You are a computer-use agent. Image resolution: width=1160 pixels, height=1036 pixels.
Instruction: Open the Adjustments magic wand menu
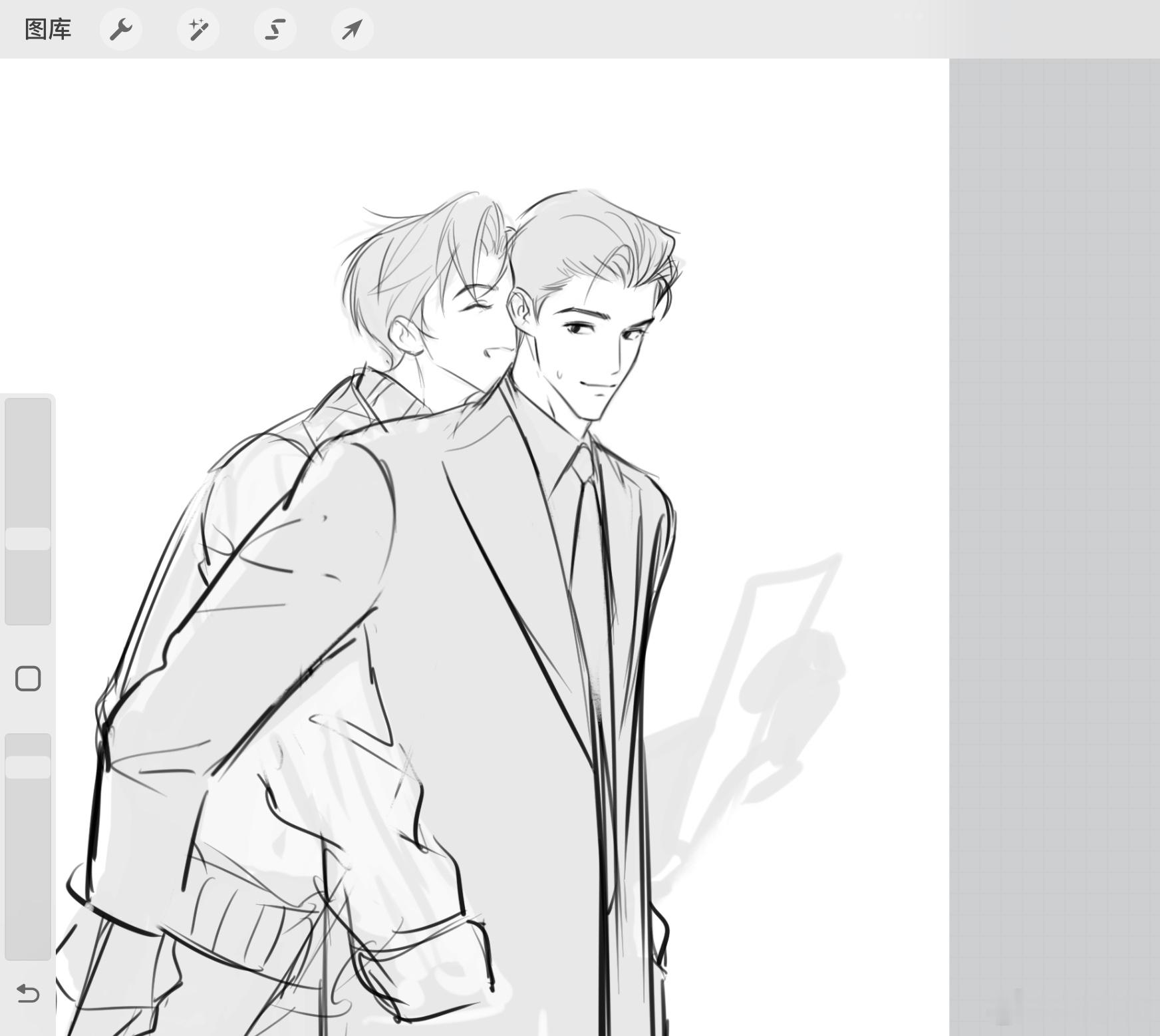coord(198,29)
